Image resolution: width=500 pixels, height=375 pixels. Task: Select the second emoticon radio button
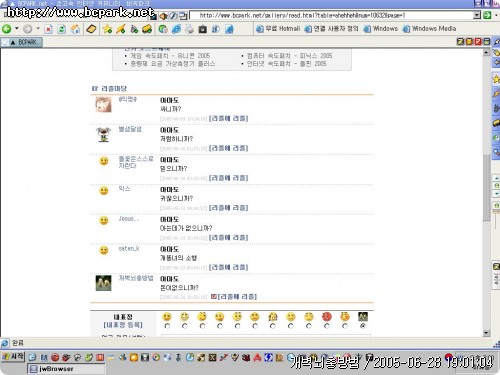[x=185, y=326]
